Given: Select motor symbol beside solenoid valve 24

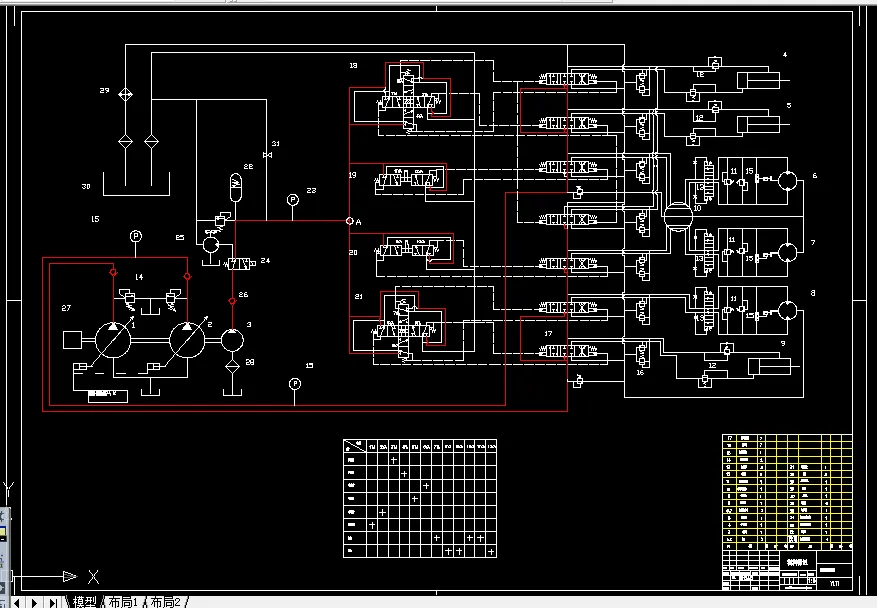Looking at the screenshot, I should [211, 244].
